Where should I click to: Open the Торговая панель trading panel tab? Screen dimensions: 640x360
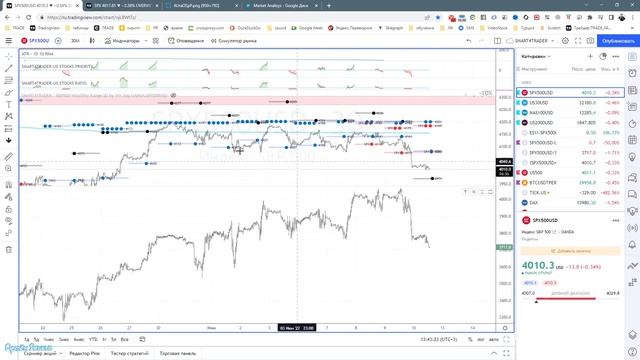pos(178,353)
